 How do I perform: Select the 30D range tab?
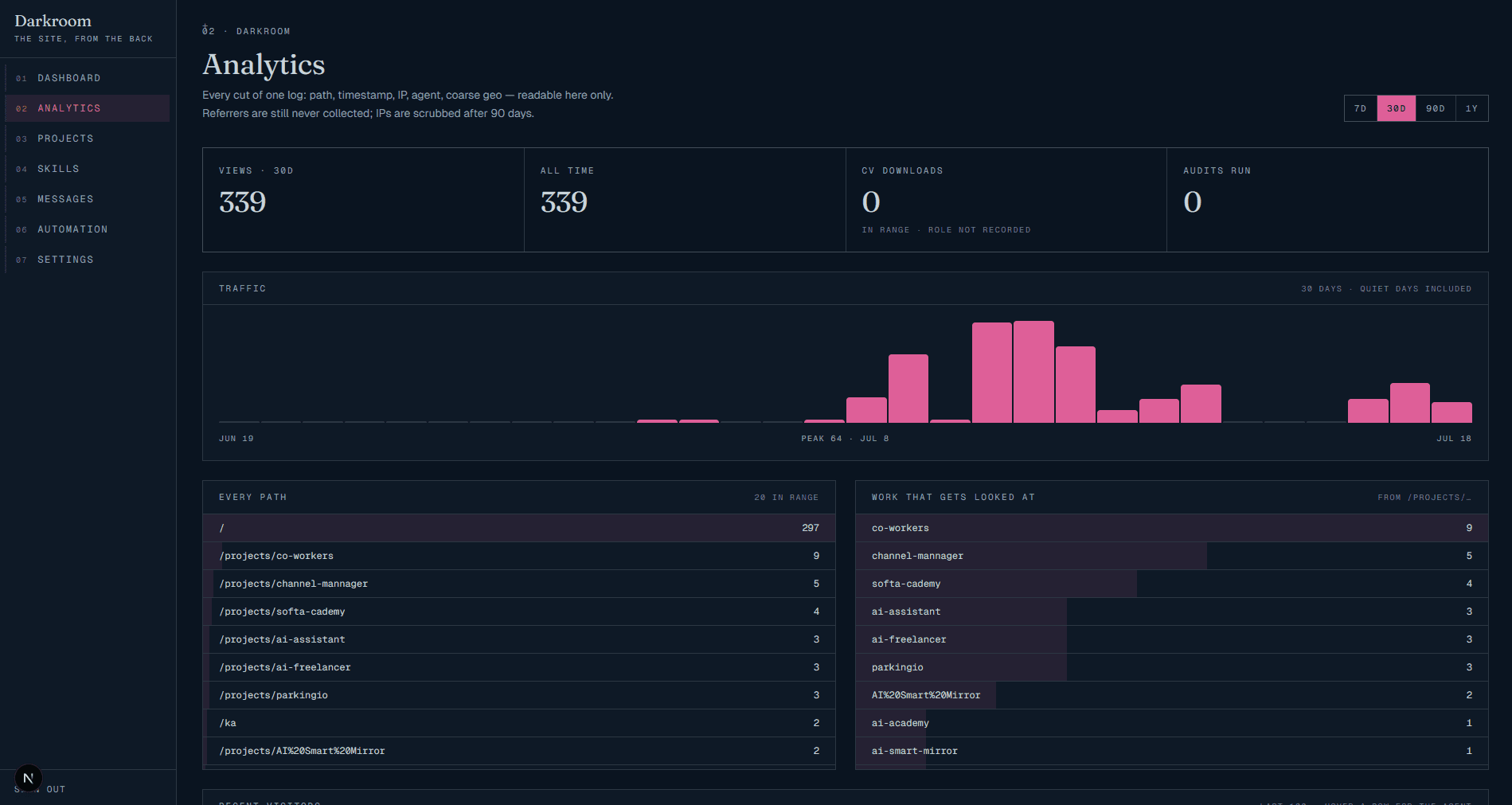[1397, 108]
